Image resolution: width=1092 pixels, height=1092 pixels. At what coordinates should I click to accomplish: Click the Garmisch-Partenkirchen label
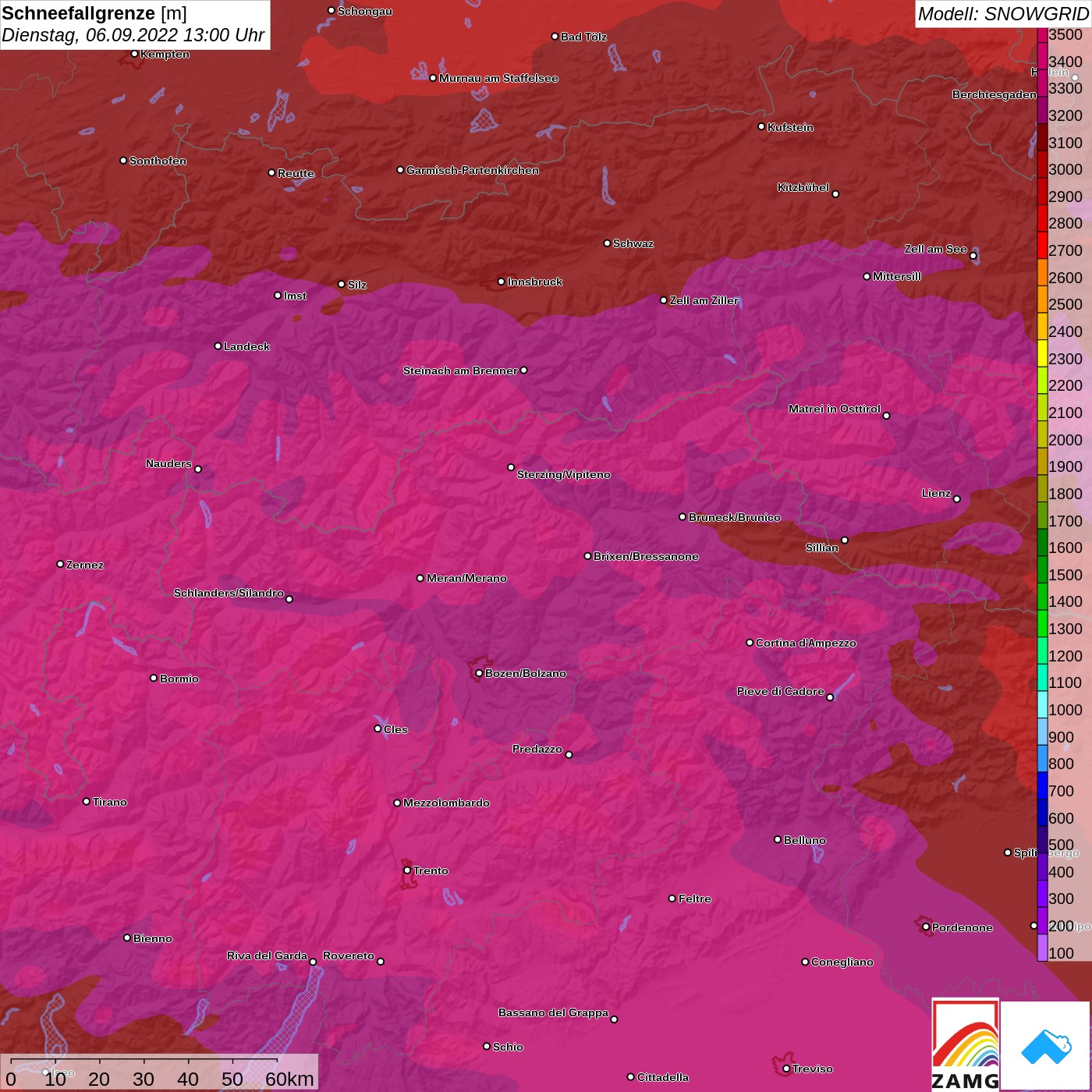[x=473, y=170]
